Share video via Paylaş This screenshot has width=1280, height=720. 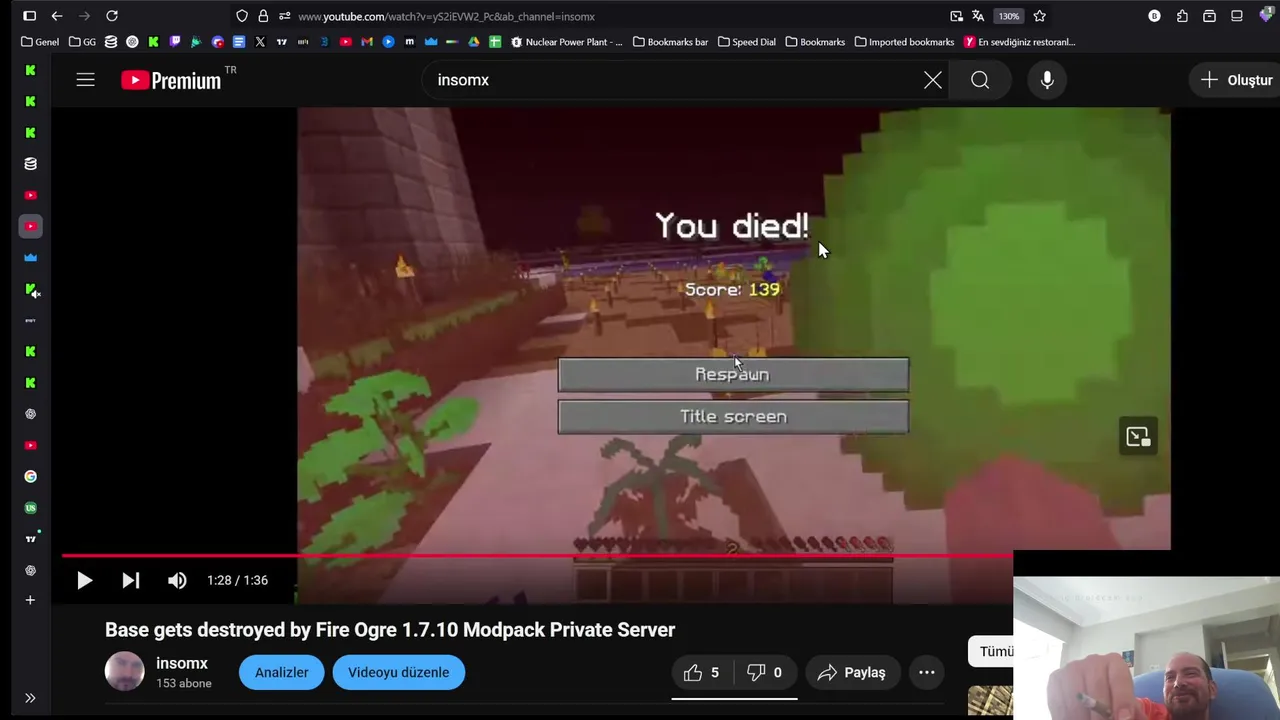pyautogui.click(x=851, y=673)
